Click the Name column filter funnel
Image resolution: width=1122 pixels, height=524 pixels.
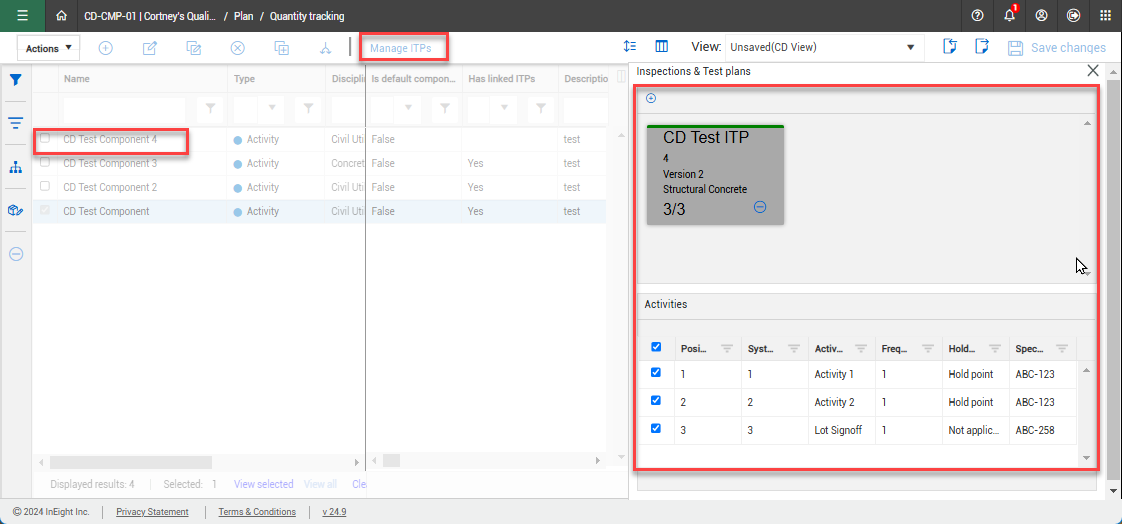[x=210, y=108]
